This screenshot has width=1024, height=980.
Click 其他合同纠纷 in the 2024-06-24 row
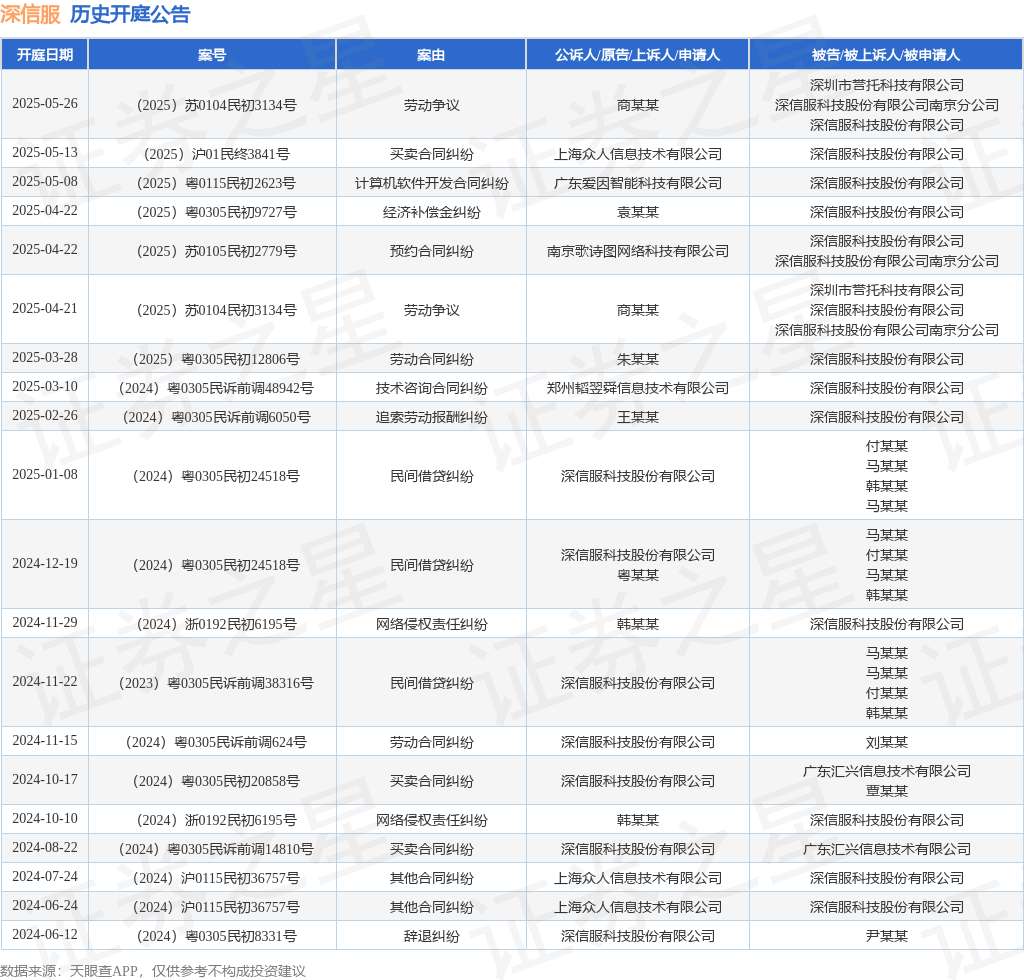point(431,908)
